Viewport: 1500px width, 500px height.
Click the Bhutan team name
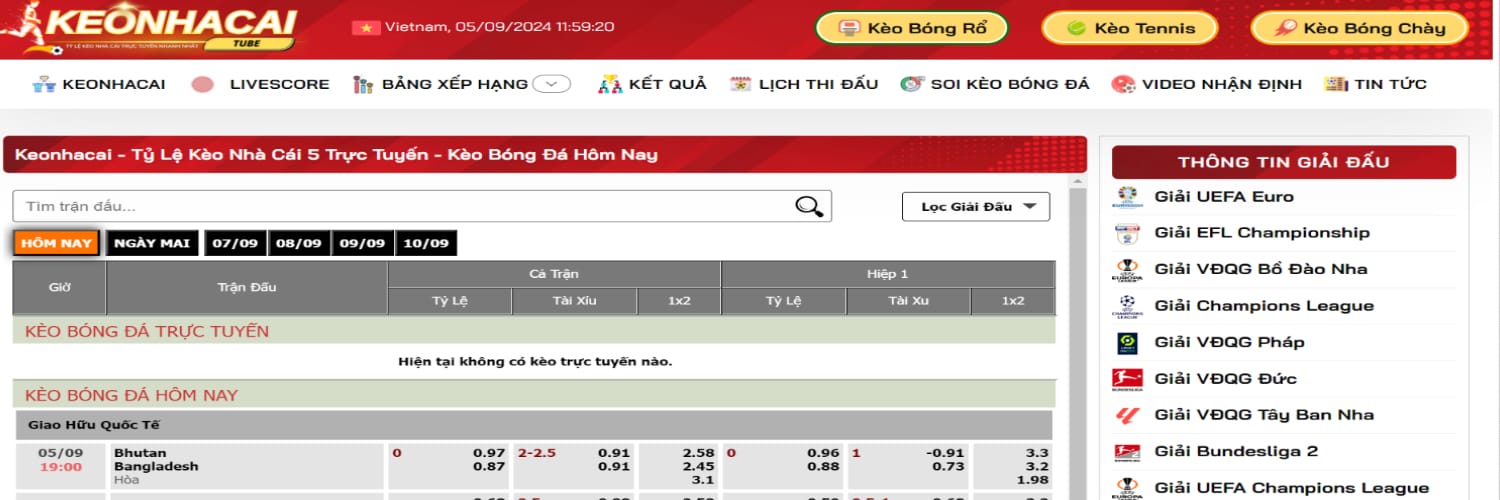pos(140,453)
